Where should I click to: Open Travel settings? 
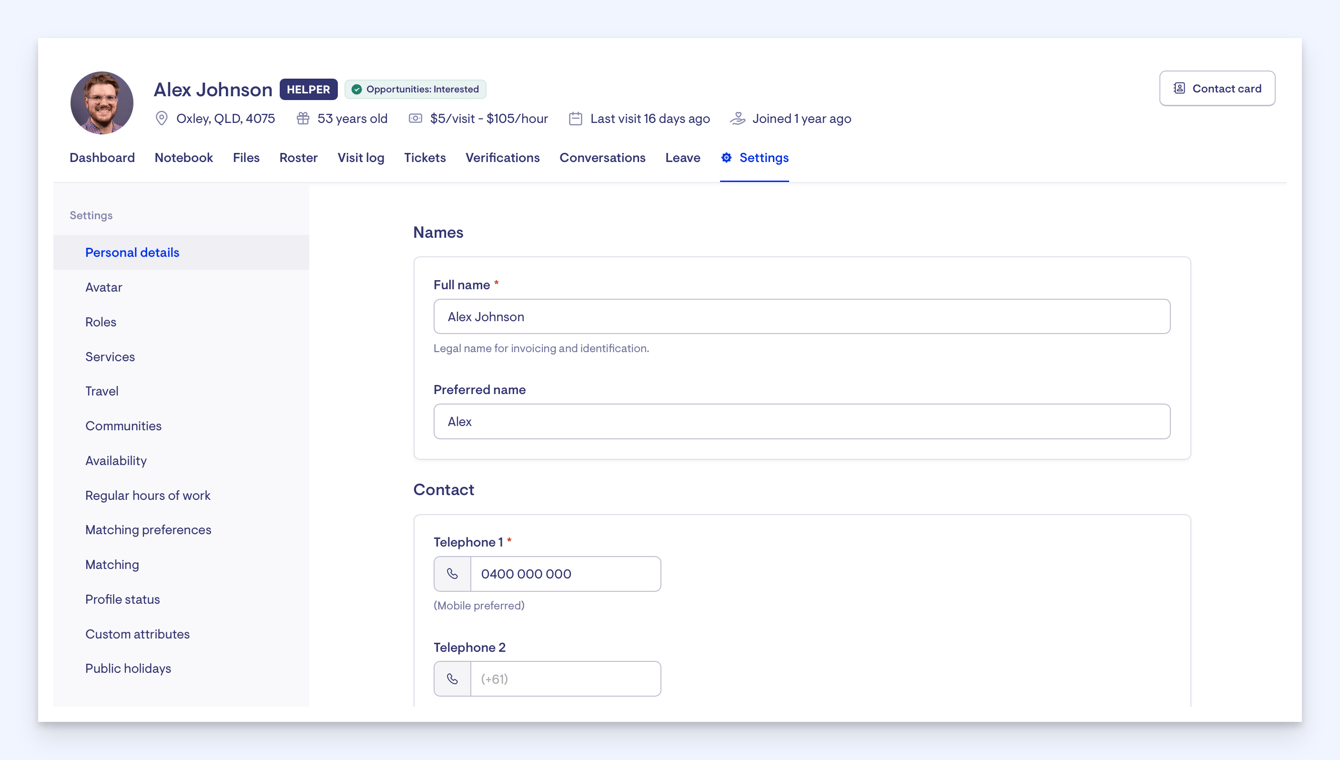pyautogui.click(x=181, y=391)
